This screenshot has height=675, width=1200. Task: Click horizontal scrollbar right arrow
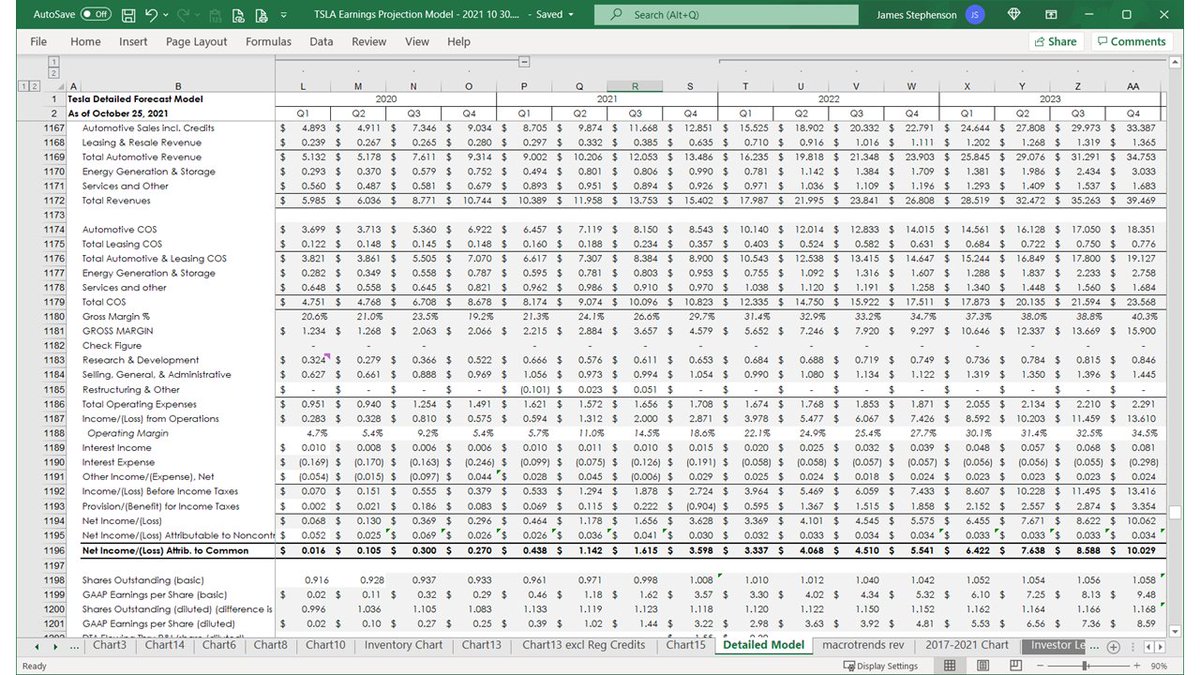[x=1158, y=647]
